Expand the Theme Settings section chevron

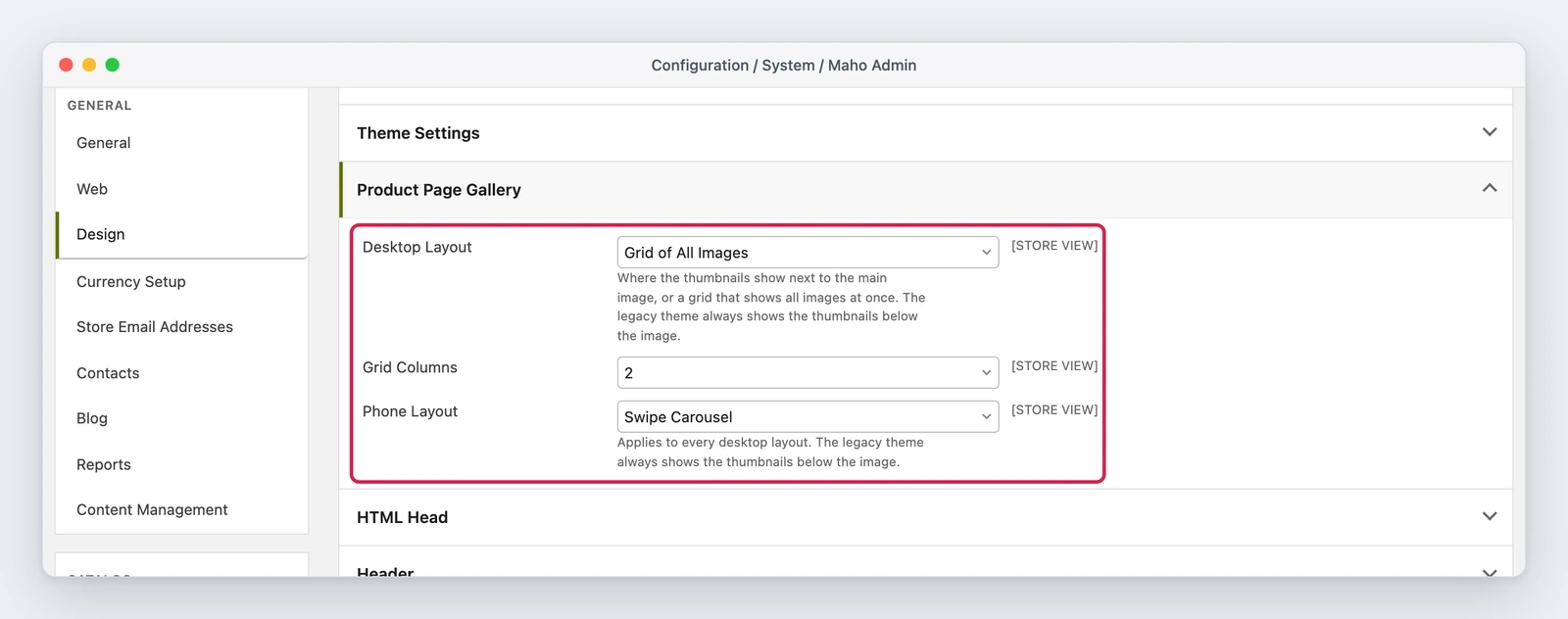(1489, 132)
